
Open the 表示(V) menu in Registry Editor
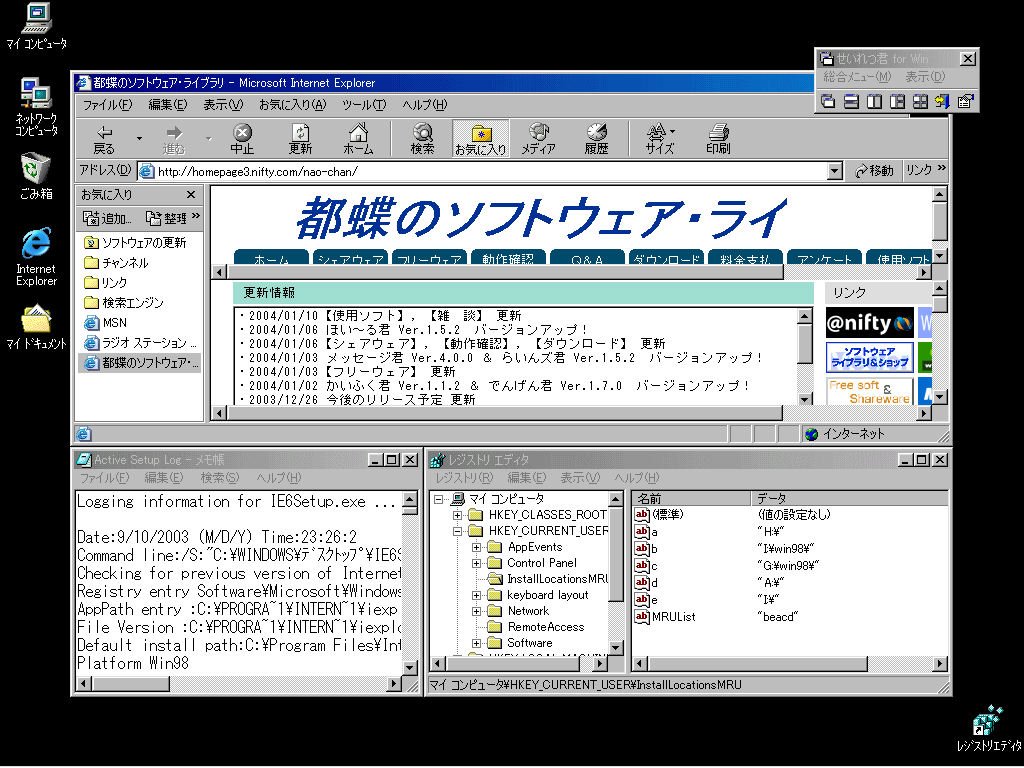pyautogui.click(x=580, y=478)
